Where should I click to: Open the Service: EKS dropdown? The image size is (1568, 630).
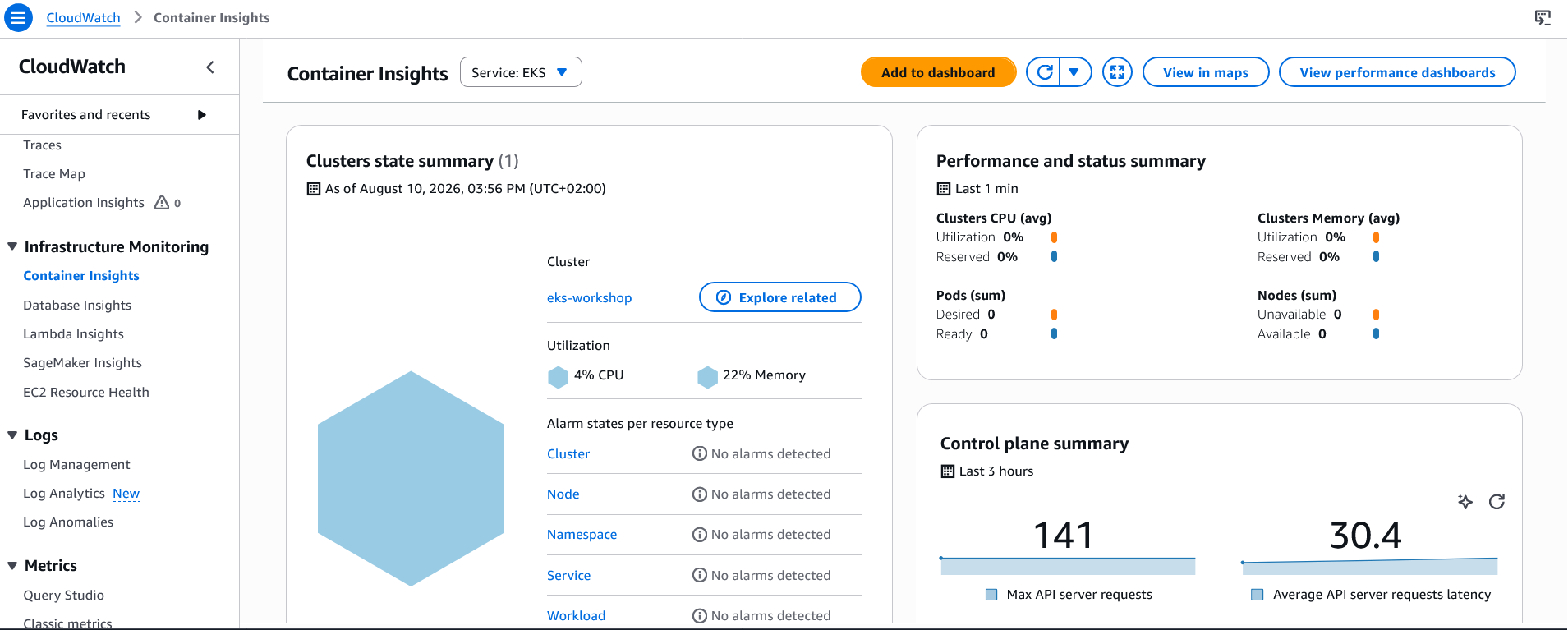pyautogui.click(x=521, y=72)
